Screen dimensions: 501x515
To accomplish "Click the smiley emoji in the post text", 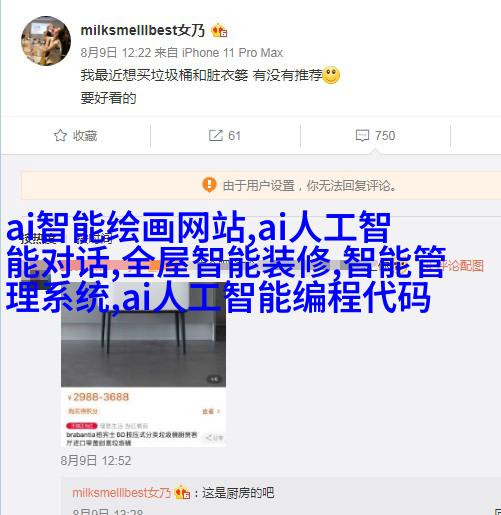I will coord(331,75).
